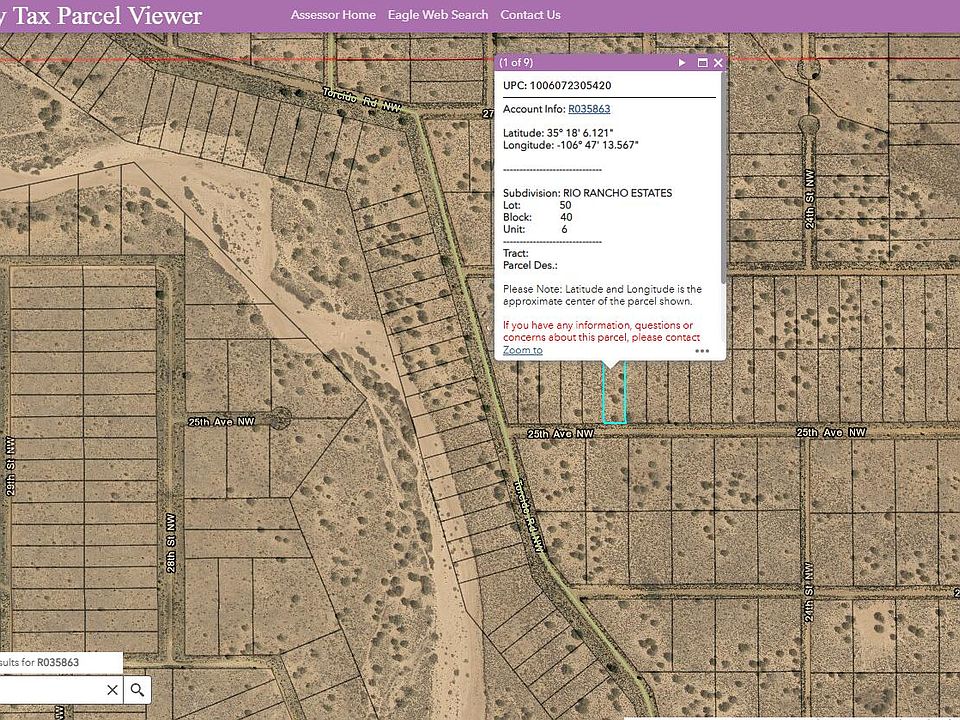Screen dimensions: 960x720
Task: Click the popup vertical scrollbar
Action: tap(725, 178)
